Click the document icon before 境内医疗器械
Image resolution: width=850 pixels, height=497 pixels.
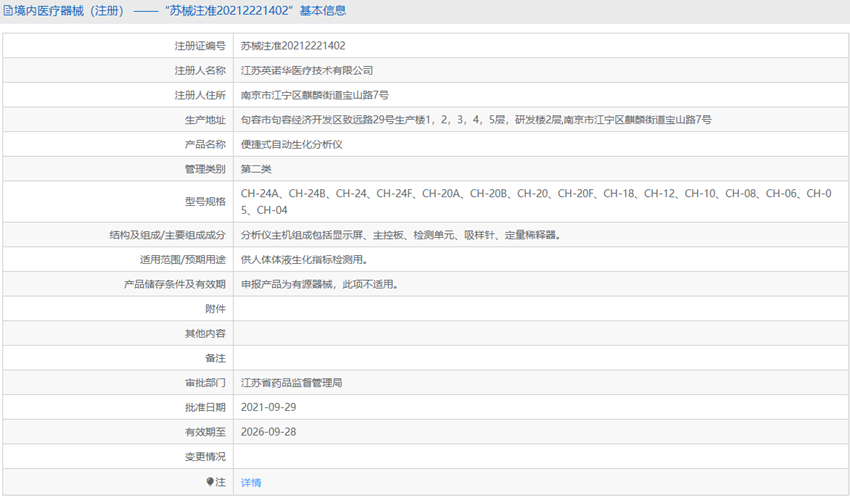click(x=9, y=11)
